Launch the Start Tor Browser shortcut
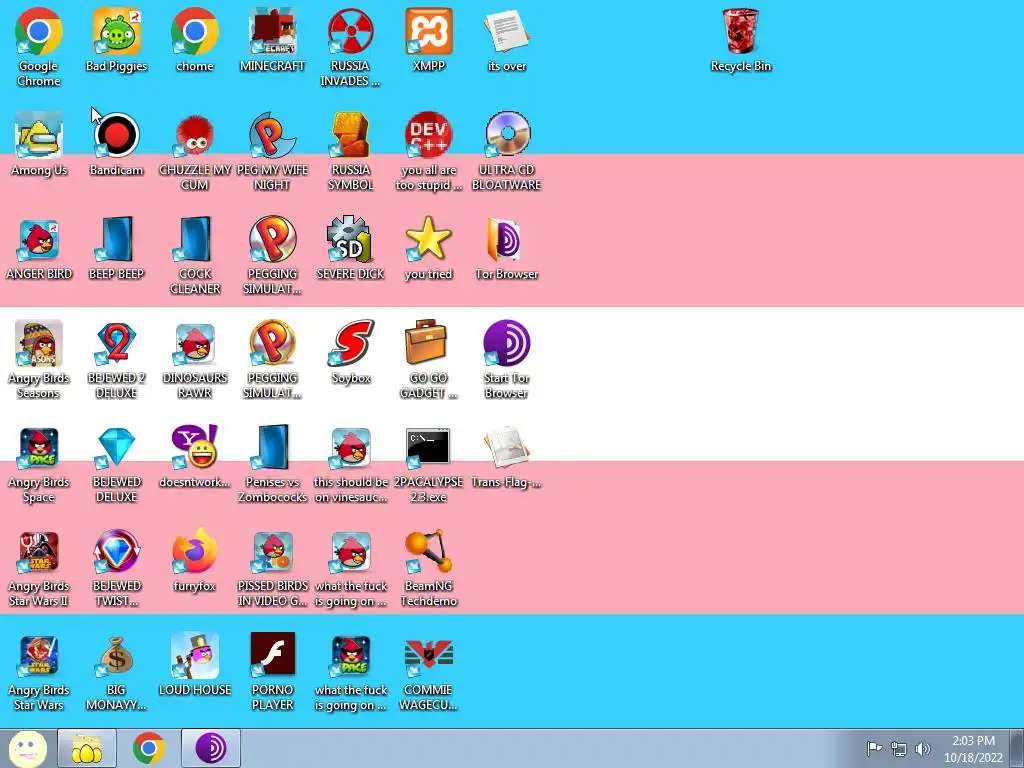Screen dimensions: 1024x768 (507, 359)
